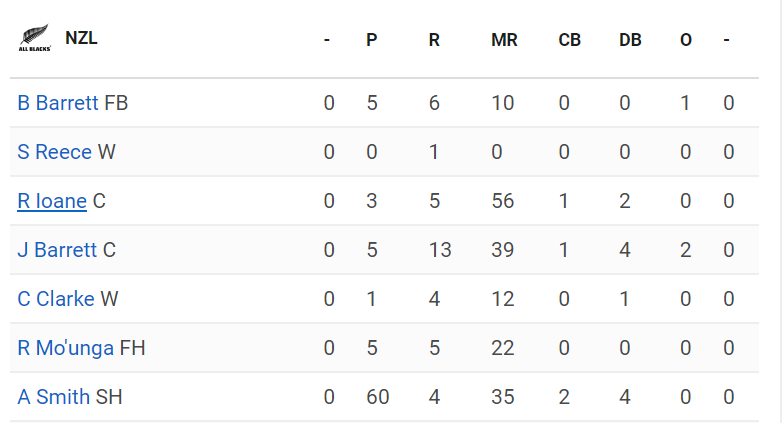
Task: Click J Barrett's runs value 13
Action: (x=439, y=250)
